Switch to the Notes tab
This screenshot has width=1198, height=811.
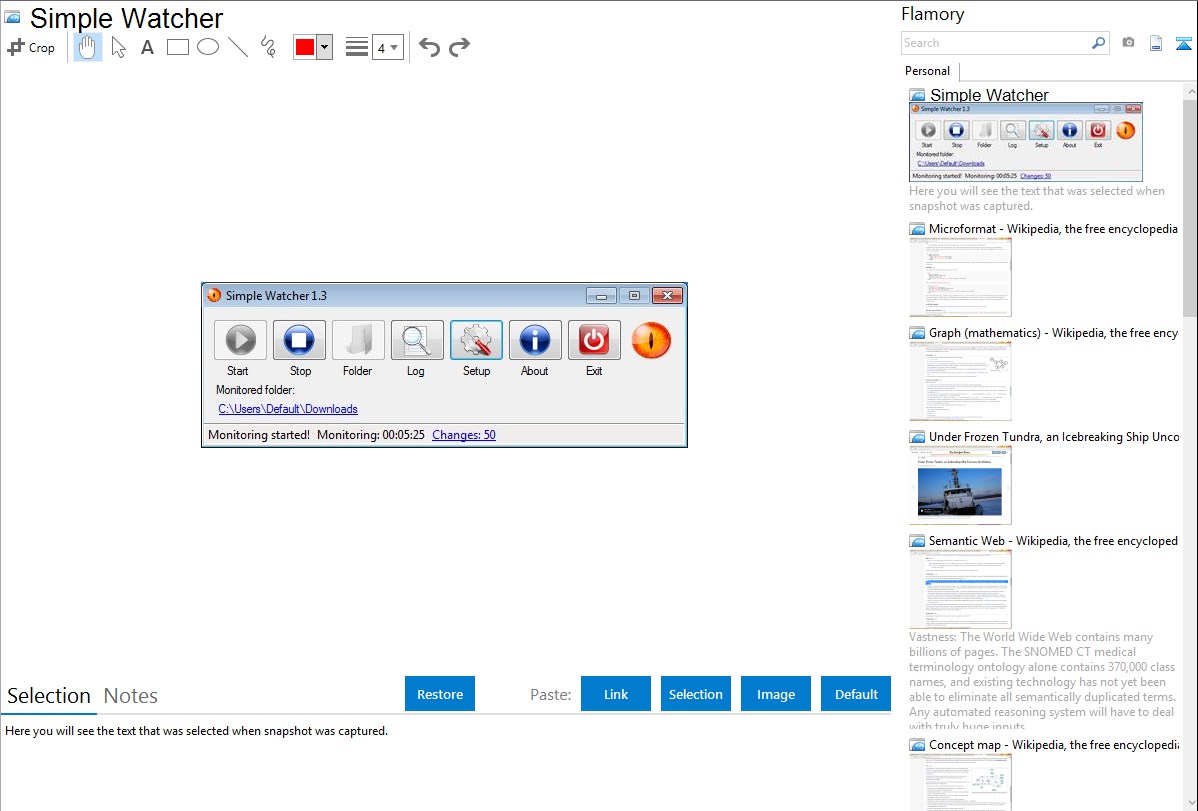[131, 696]
